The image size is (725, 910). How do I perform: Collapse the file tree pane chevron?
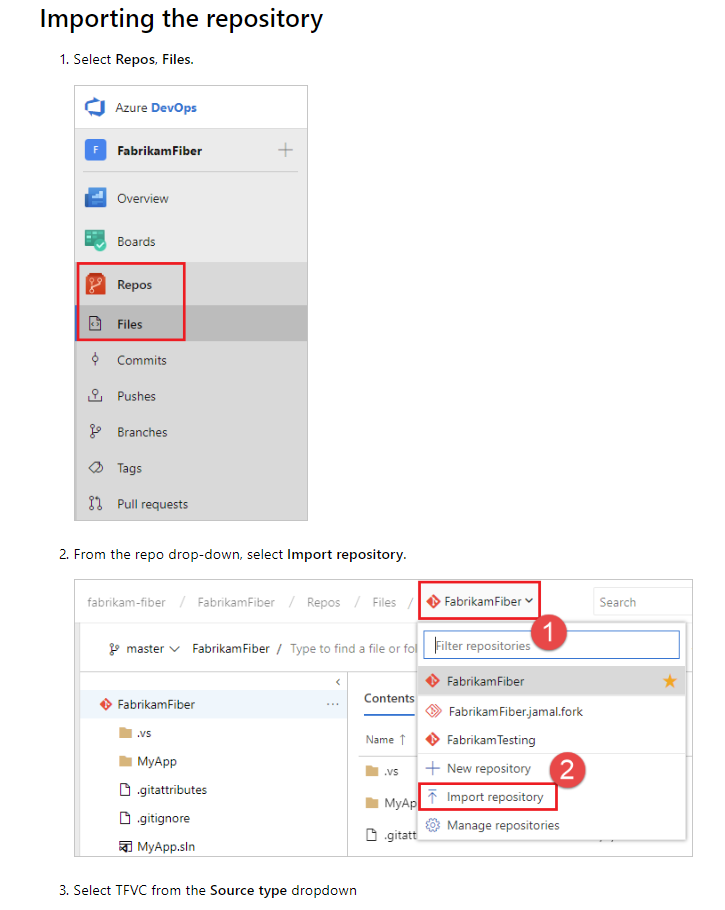pos(337,681)
